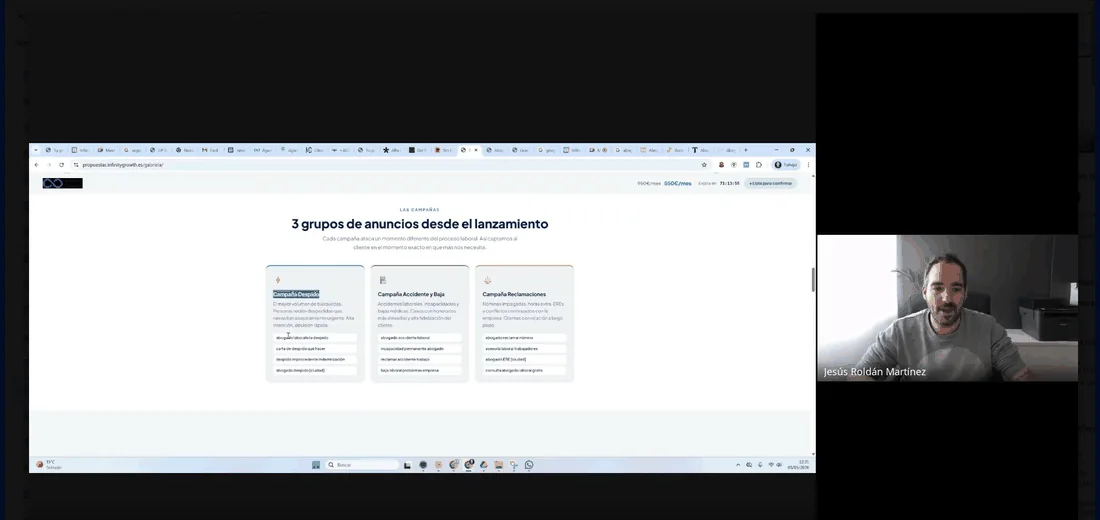This screenshot has height=520, width=1100.
Task: Click the lightning icon on Campaña Despido card
Action: click(x=278, y=280)
